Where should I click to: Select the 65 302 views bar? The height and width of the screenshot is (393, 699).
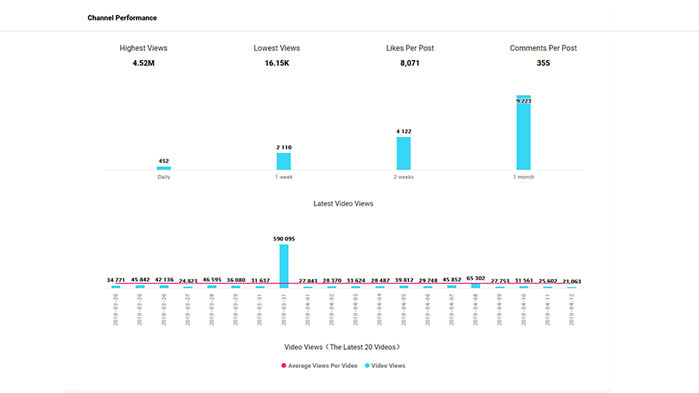476,286
